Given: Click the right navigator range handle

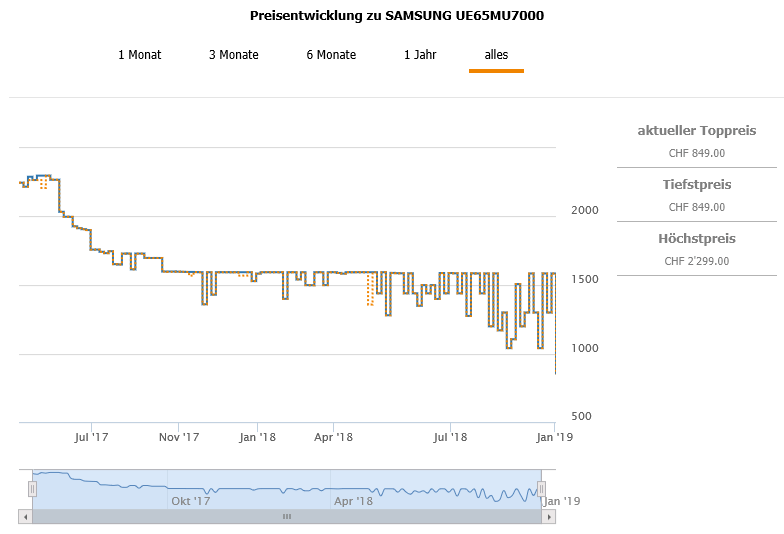Looking at the screenshot, I should [x=542, y=489].
